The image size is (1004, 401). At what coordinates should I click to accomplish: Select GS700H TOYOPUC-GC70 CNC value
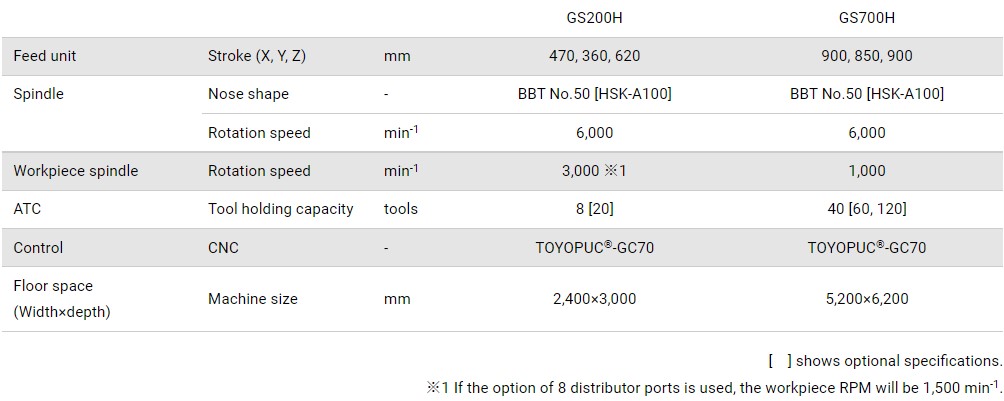(x=866, y=247)
